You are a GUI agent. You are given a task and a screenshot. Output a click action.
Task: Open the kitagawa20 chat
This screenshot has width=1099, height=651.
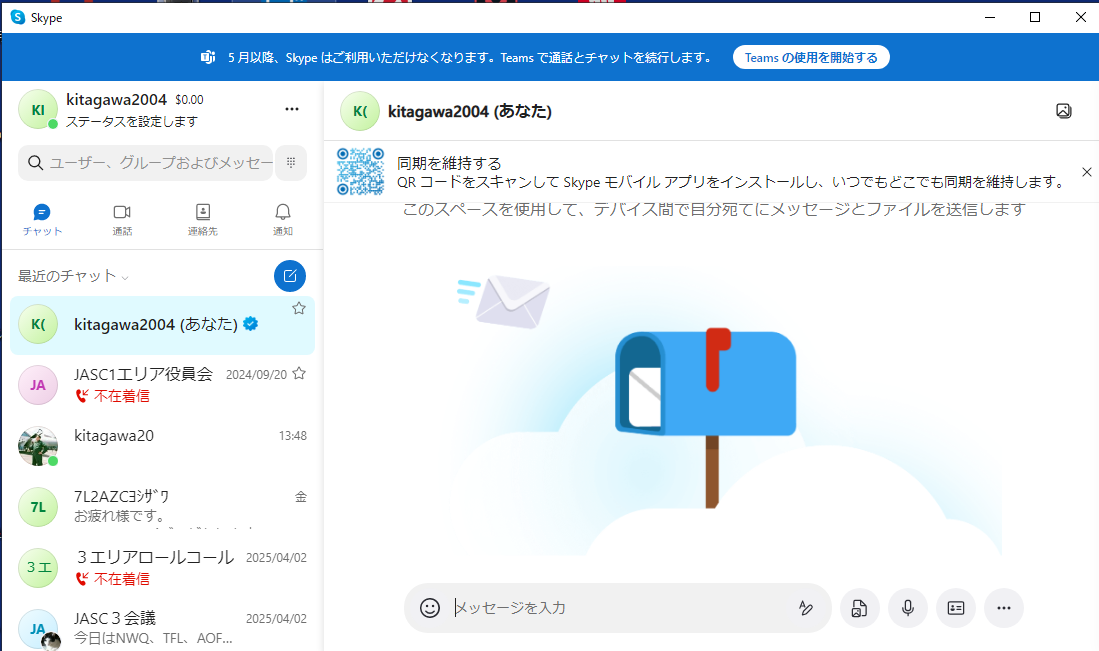click(x=162, y=446)
